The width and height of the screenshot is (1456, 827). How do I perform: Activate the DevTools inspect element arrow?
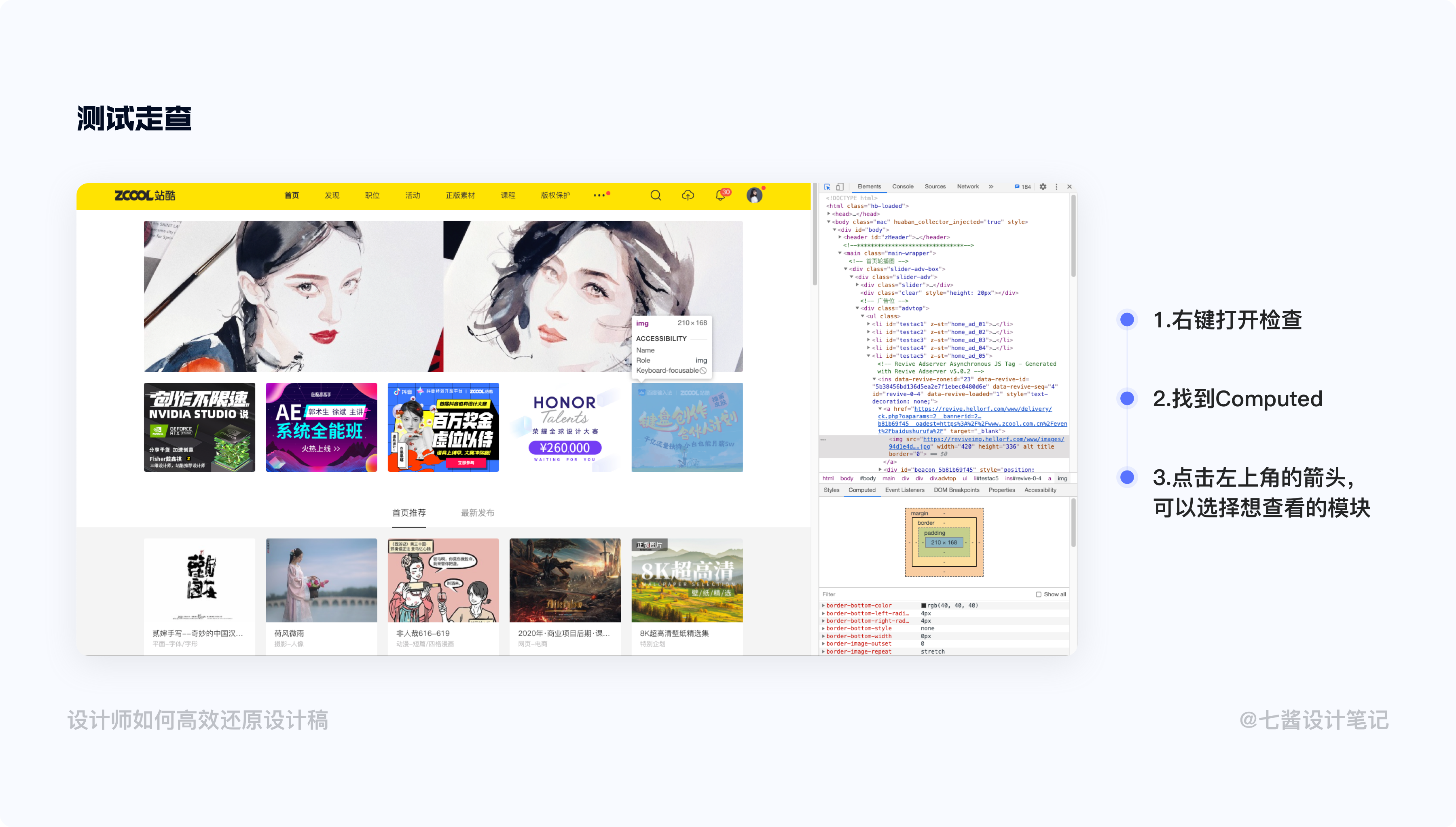click(827, 187)
